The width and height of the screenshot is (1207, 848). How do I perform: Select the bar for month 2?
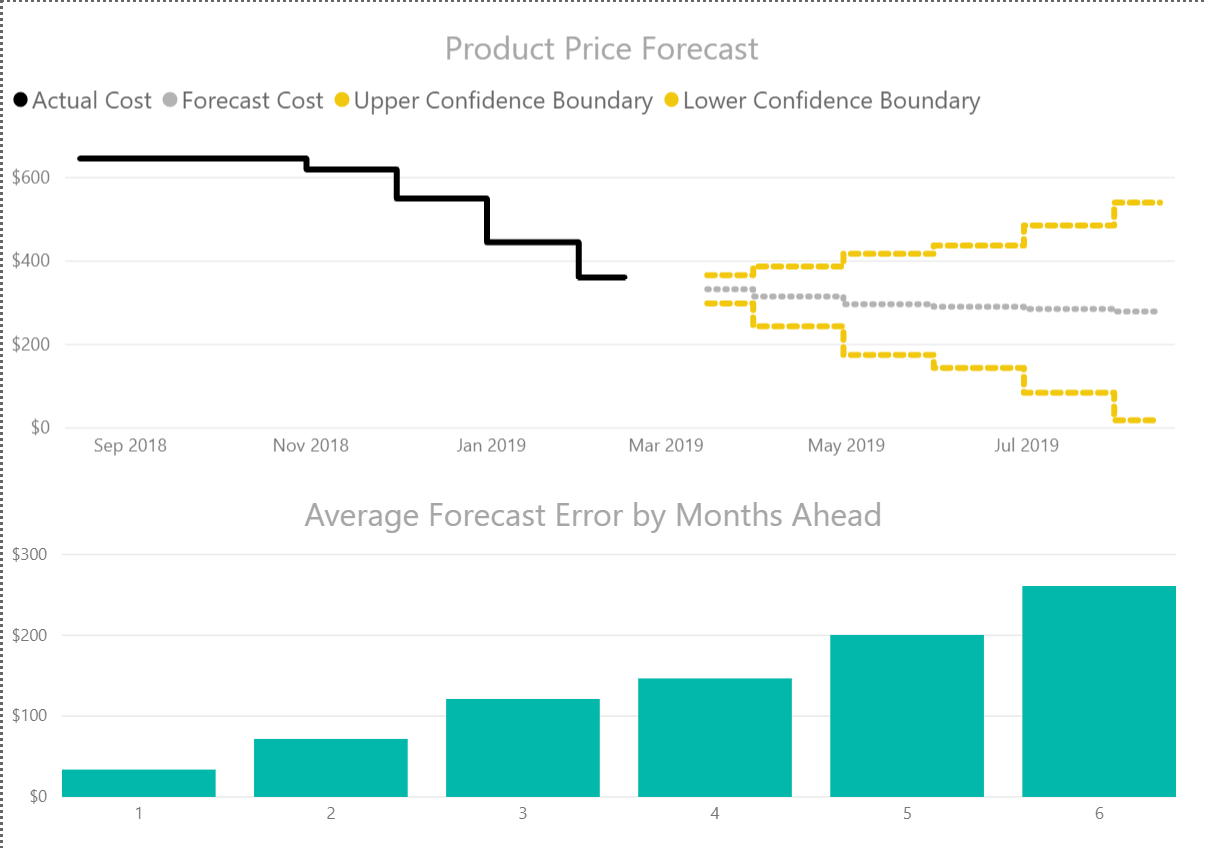tap(331, 768)
